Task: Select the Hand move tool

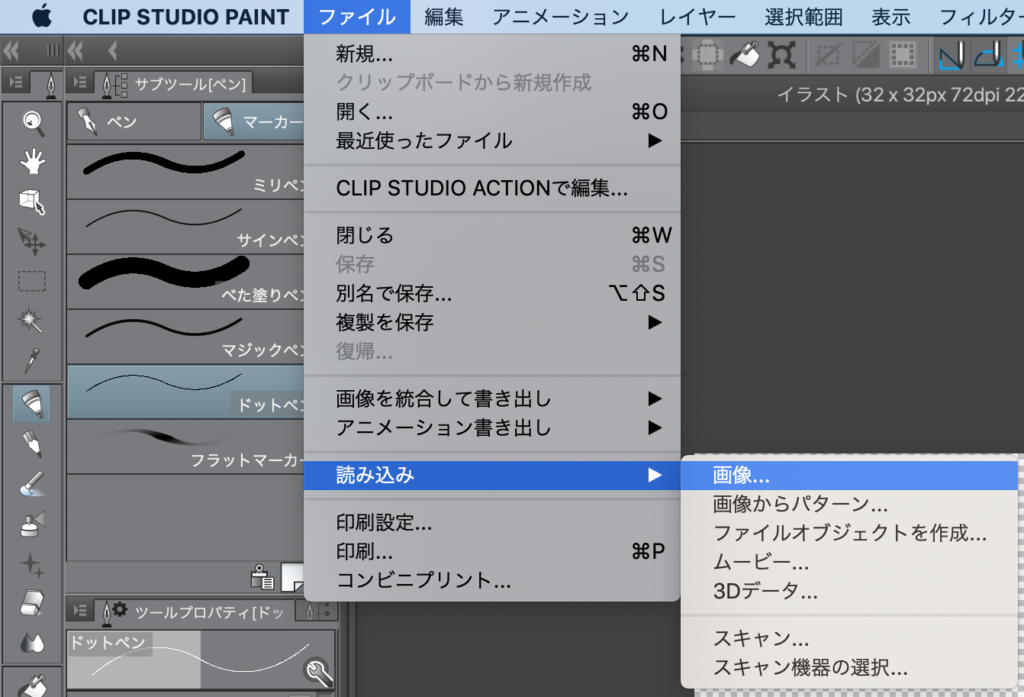Action: (x=33, y=161)
